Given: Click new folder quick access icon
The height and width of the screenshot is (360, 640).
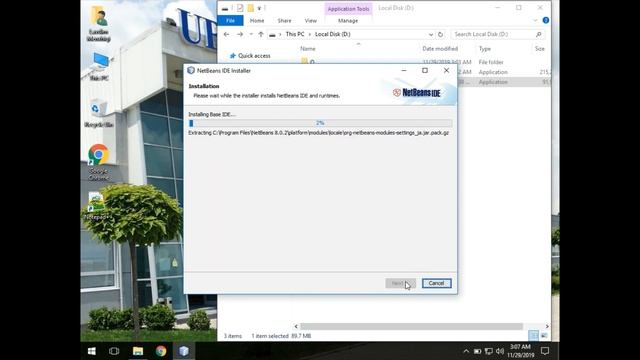Looking at the screenshot, I should pyautogui.click(x=250, y=8).
